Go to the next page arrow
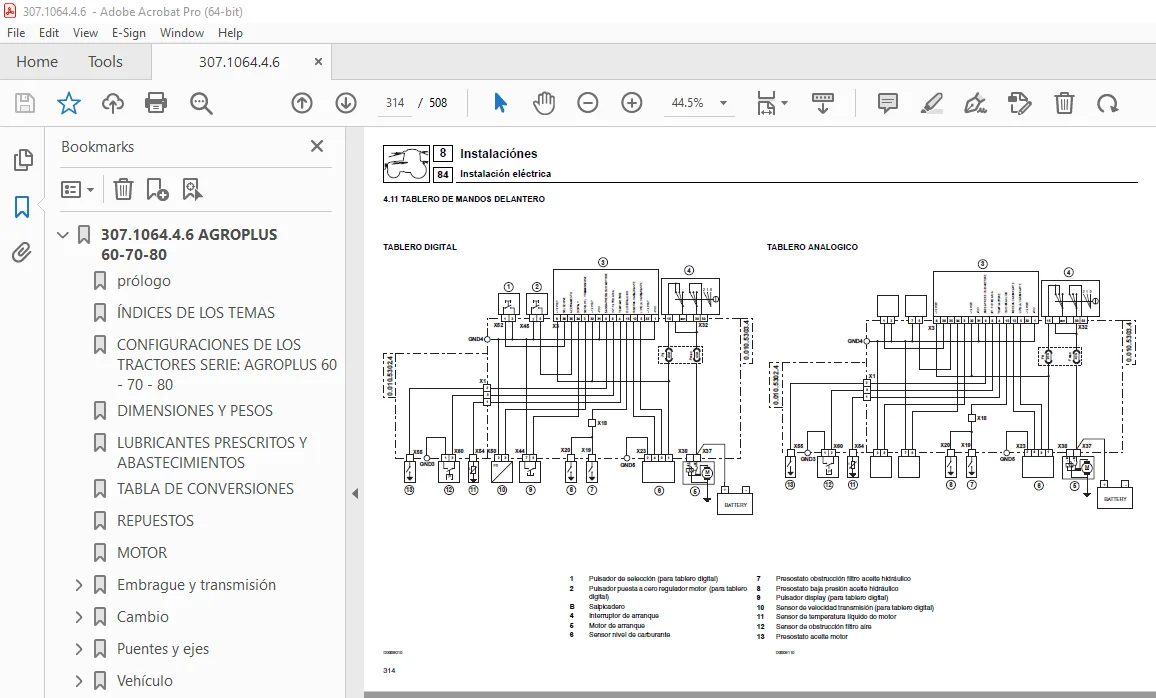The image size is (1156, 698). [x=346, y=103]
